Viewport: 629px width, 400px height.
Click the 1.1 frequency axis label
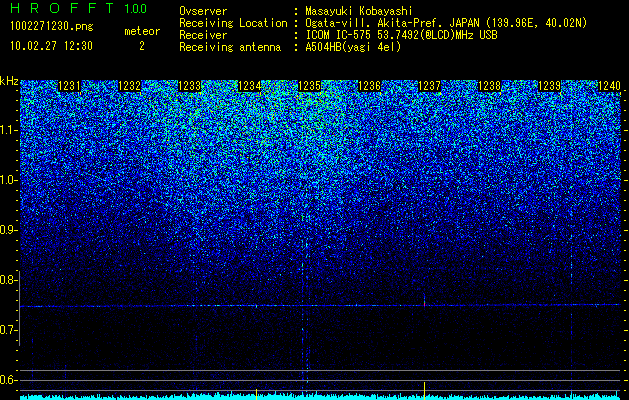(8, 130)
